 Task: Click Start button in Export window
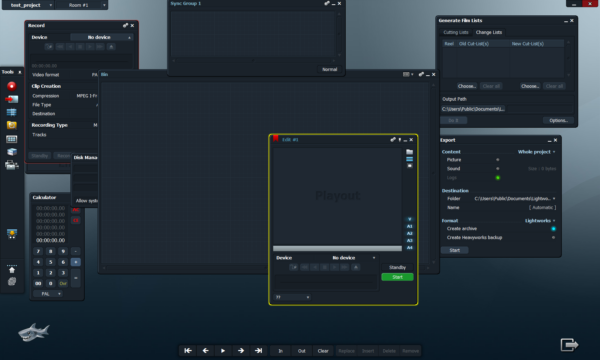(455, 250)
